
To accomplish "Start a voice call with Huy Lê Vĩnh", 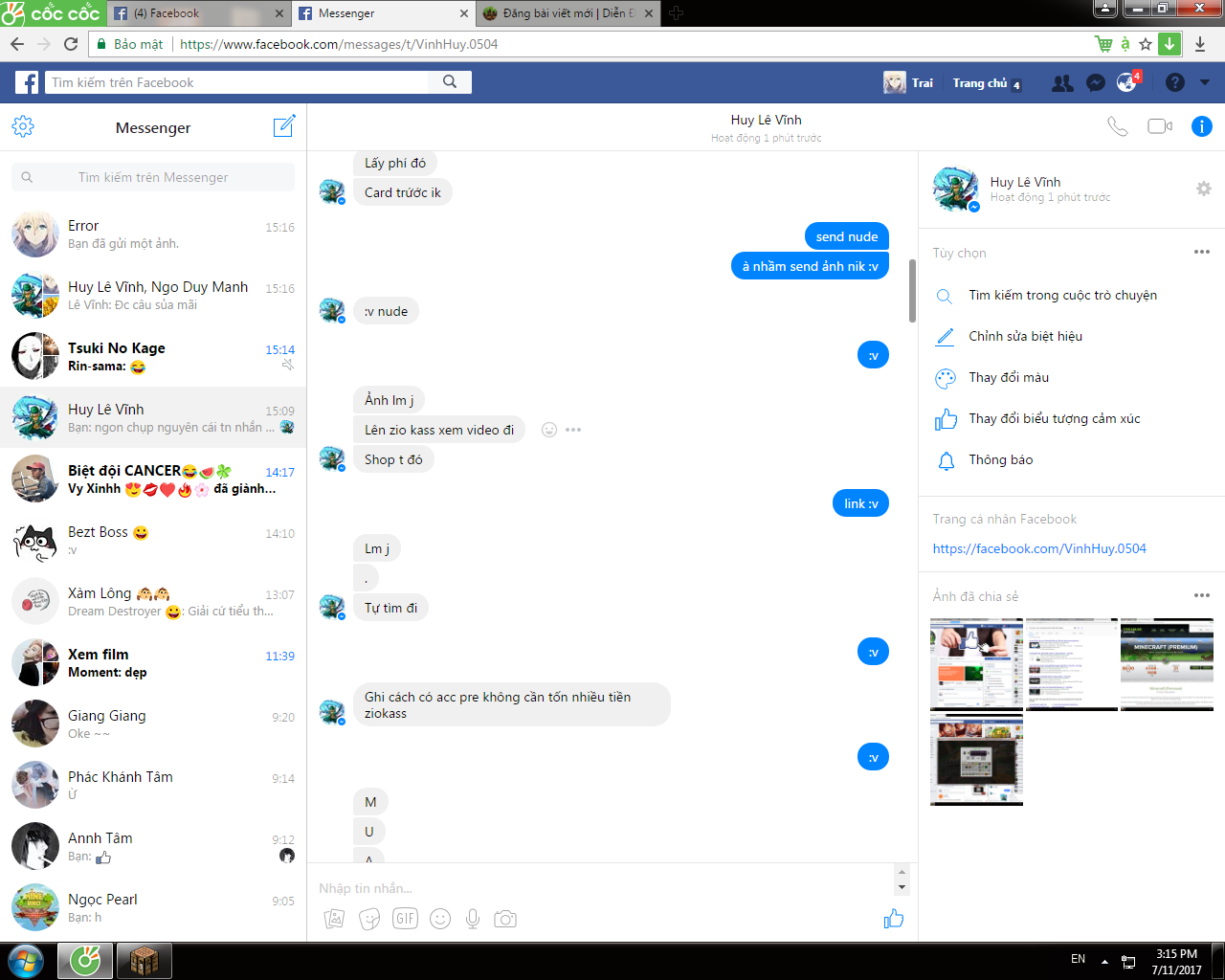I will pos(1118,126).
